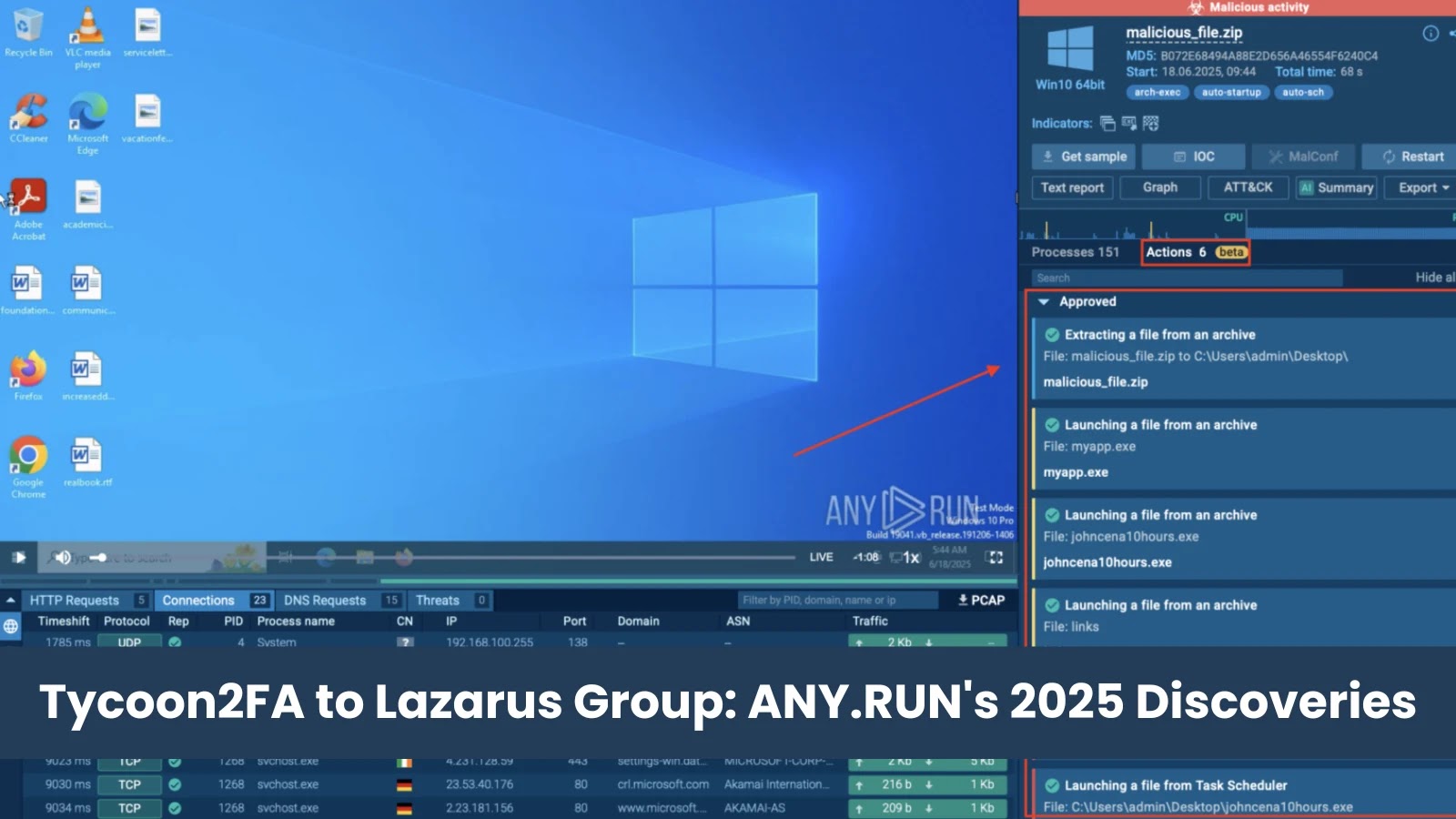Click the AI Summary icon
Screen dimensions: 1456x819
1305,187
